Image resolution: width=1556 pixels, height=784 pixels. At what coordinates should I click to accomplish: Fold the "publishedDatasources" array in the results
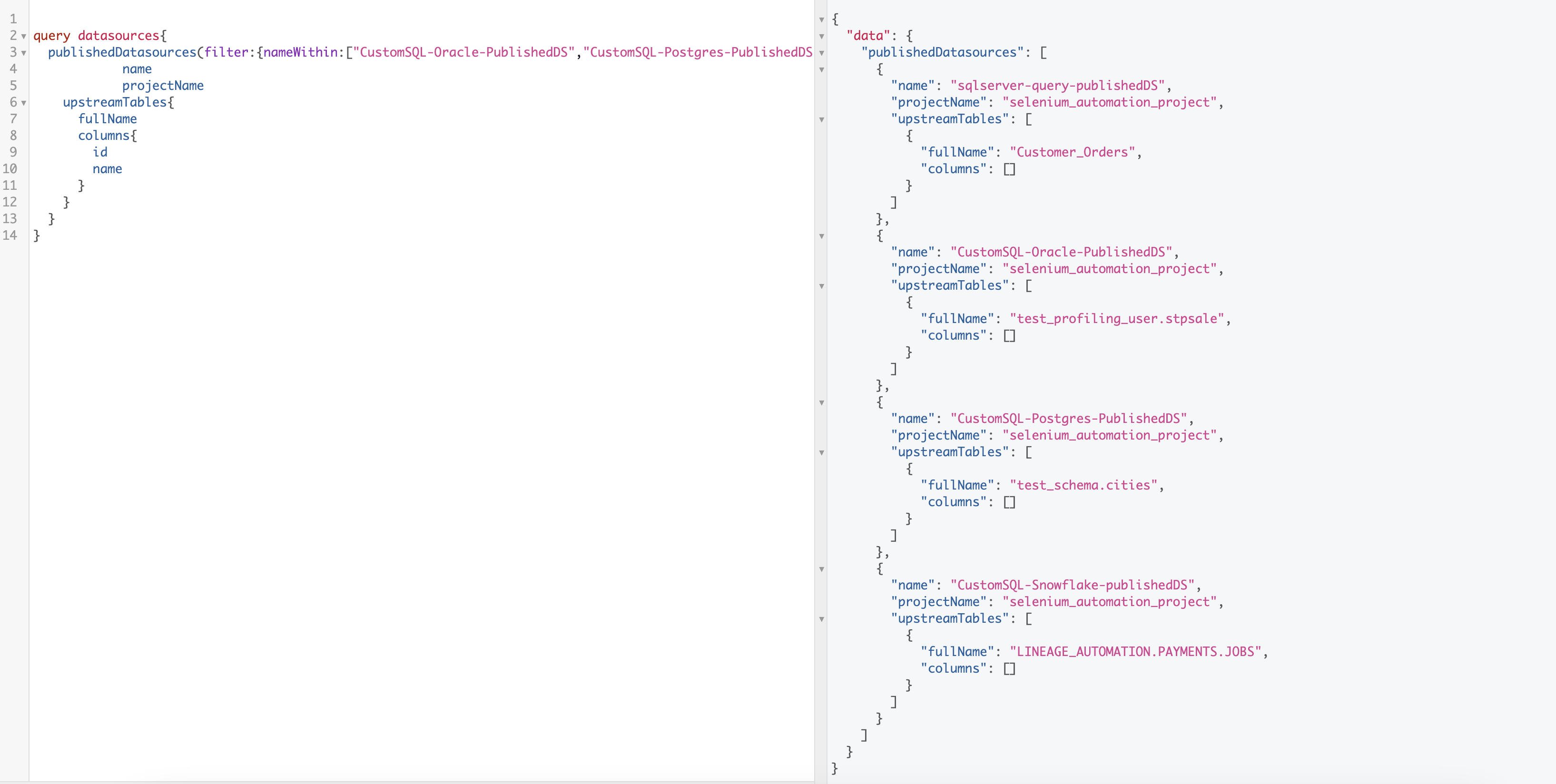(821, 53)
